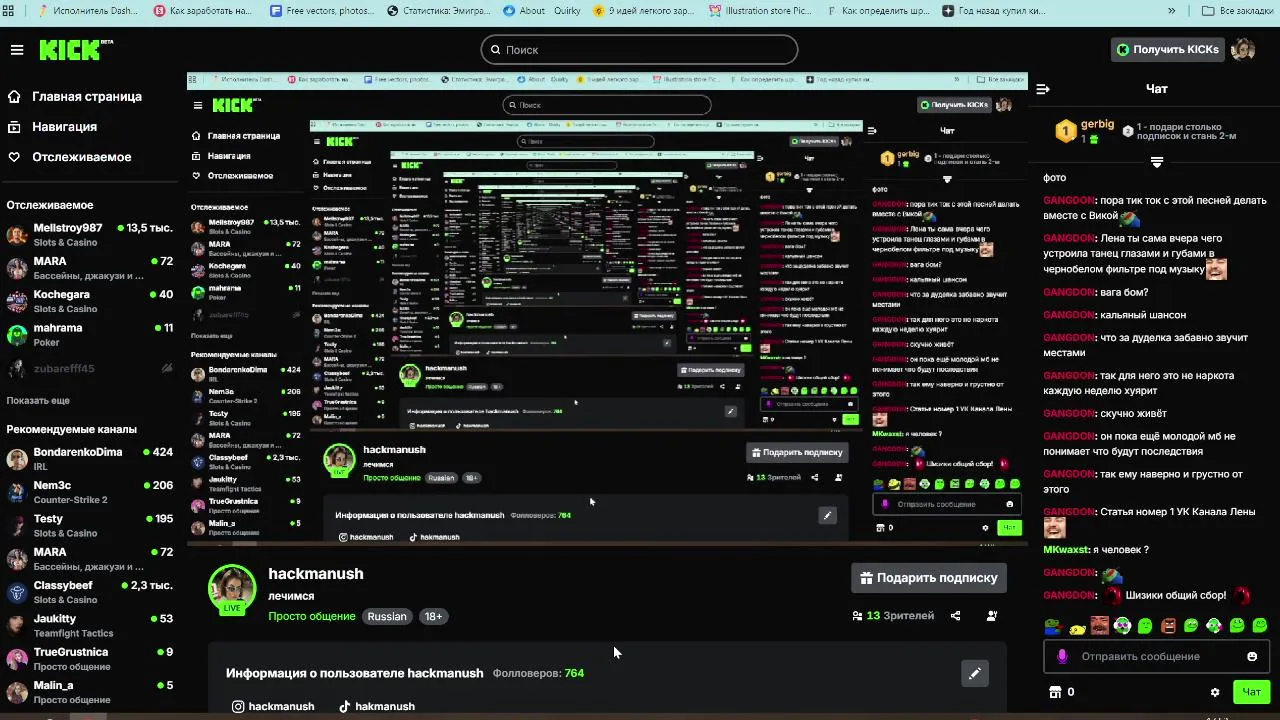Click the purple microphone icon in chat input
This screenshot has width=1280, height=720.
[1062, 656]
